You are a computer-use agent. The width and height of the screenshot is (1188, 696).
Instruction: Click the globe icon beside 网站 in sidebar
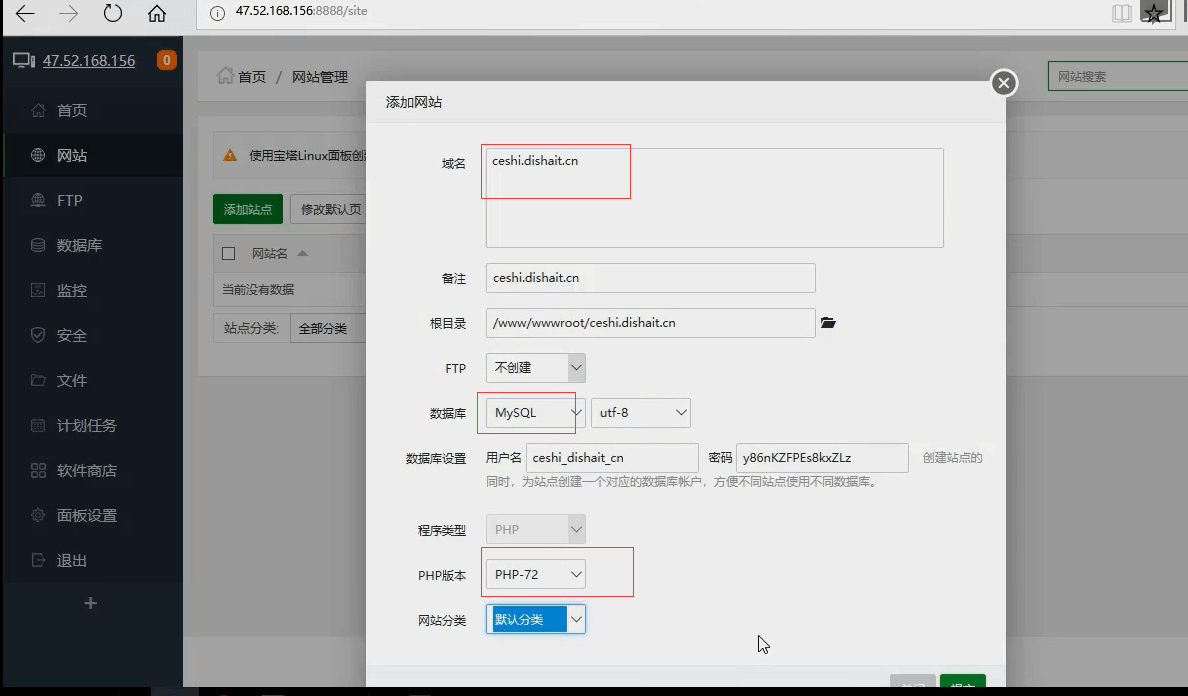tap(38, 155)
